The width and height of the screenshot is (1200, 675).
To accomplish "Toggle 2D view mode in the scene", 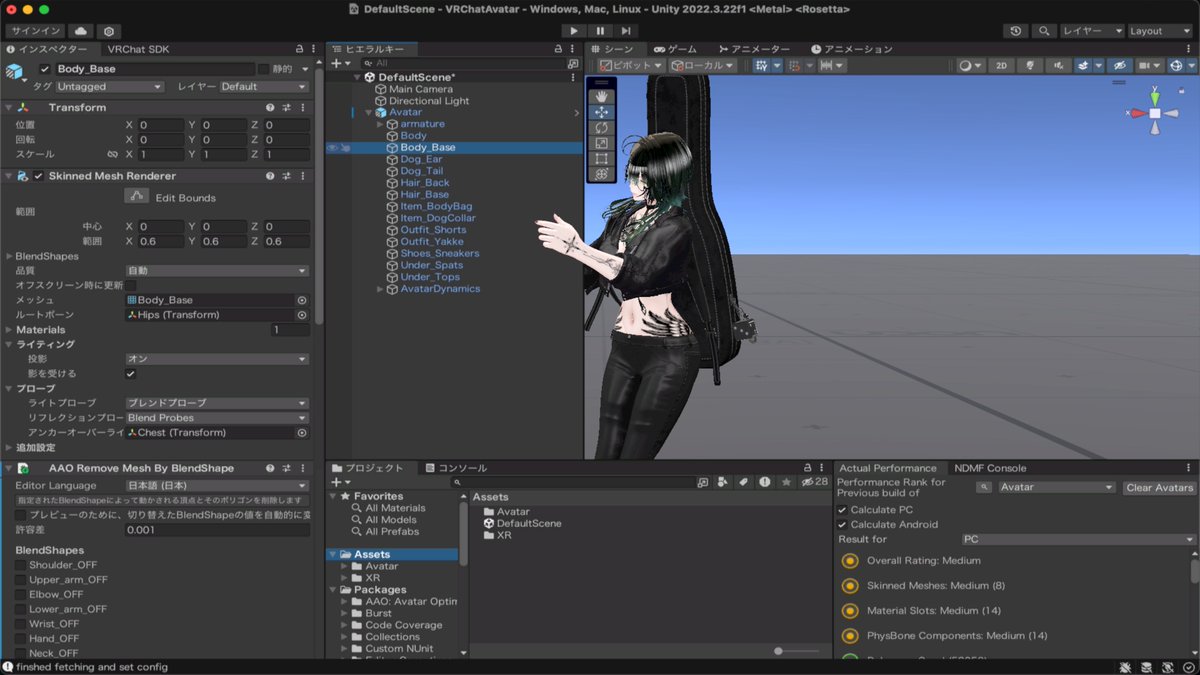I will (1001, 65).
